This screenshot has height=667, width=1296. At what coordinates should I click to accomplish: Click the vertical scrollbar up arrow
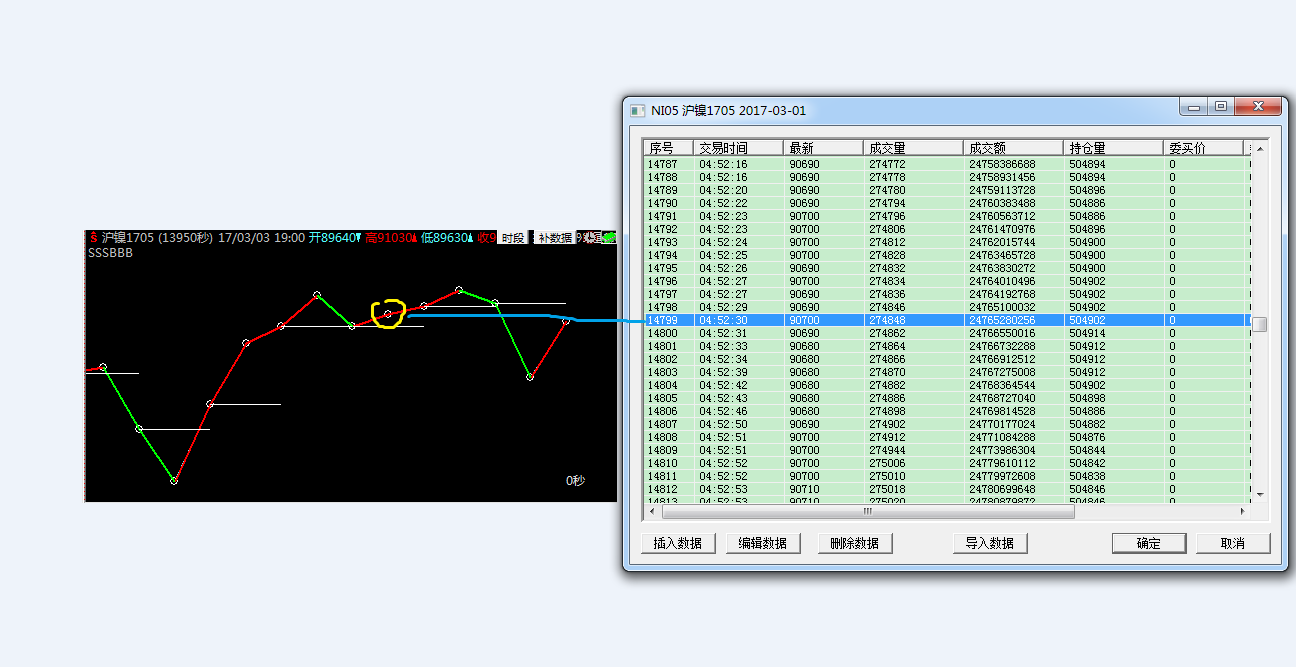(1259, 149)
